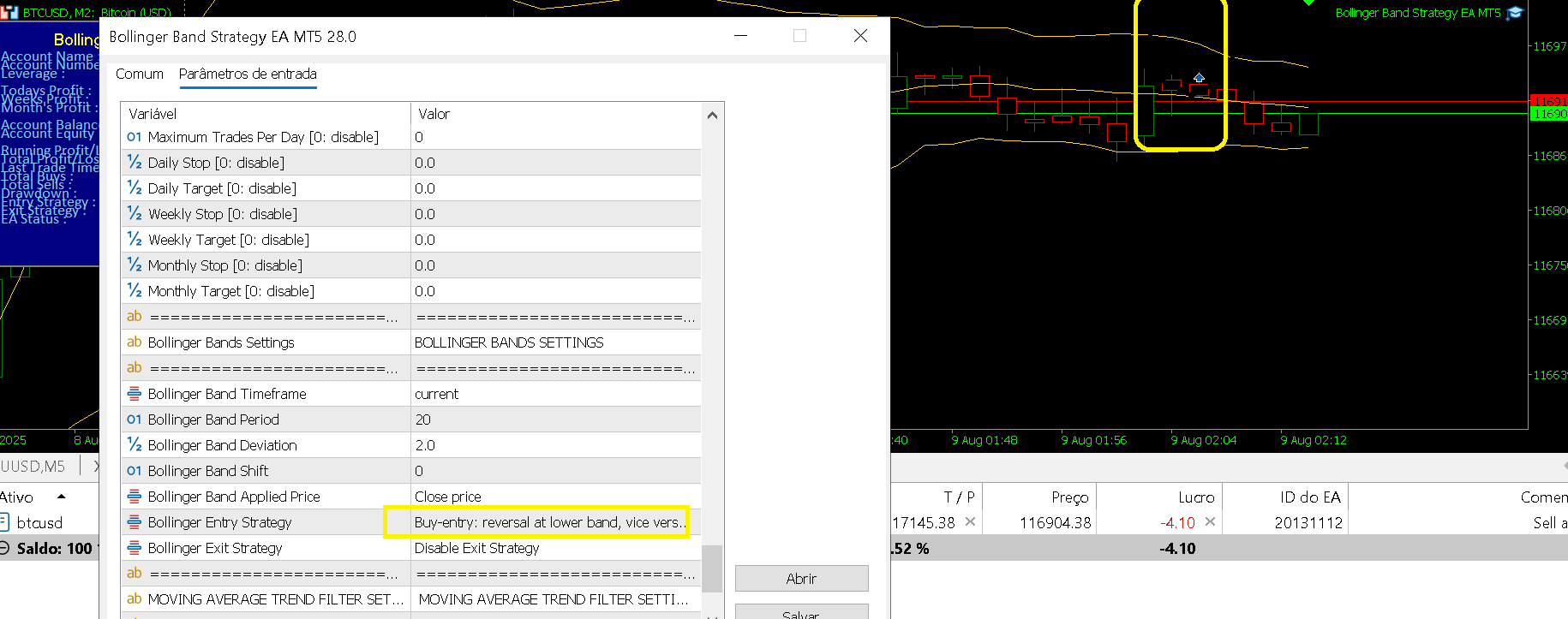Click the balance icon beside Saldo

(x=4, y=548)
